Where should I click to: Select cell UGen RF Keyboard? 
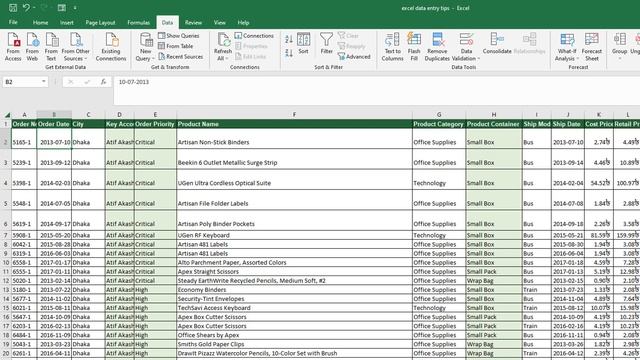(x=294, y=235)
